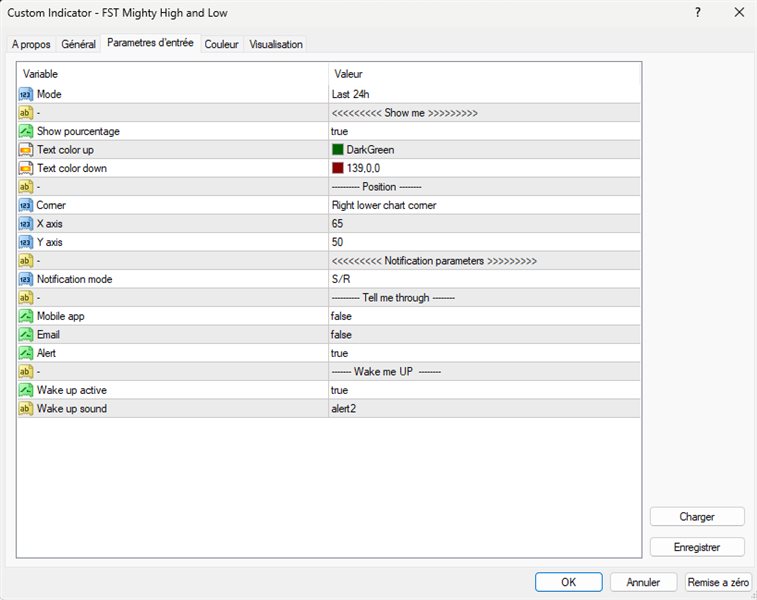Switch to the Couleur tab
This screenshot has height=600, width=757.
(x=221, y=45)
